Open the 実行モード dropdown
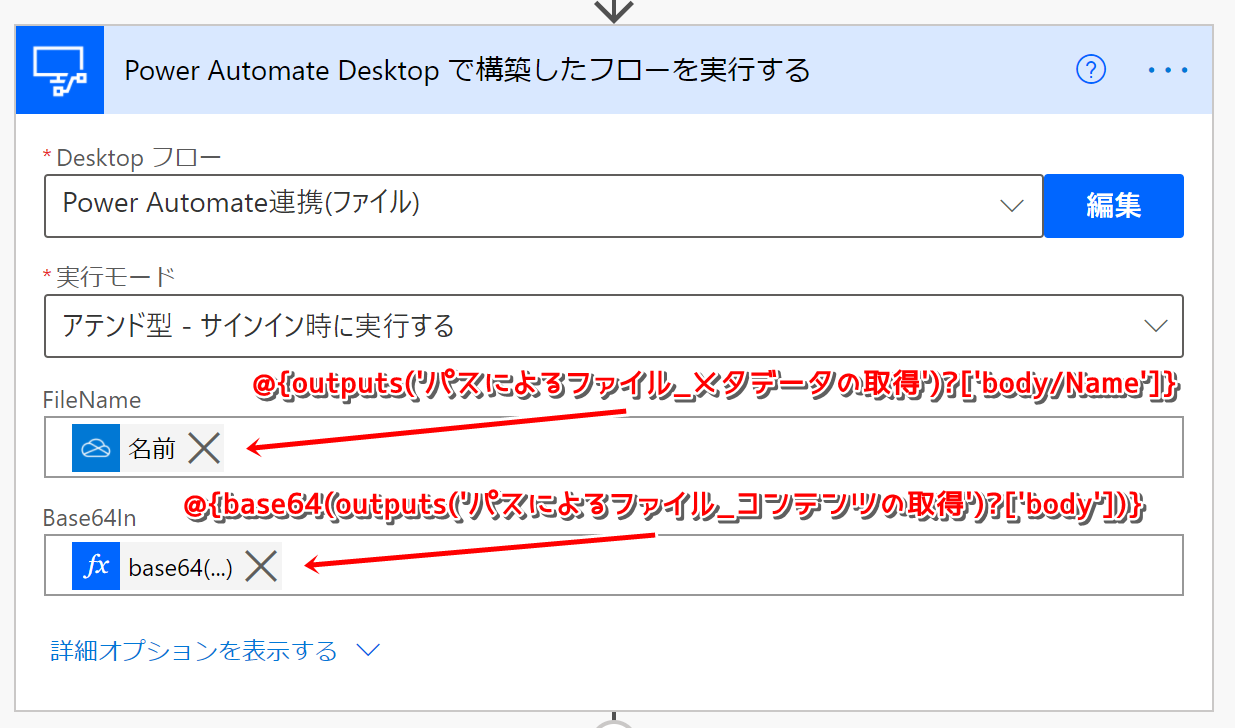Screen dimensions: 1235x728 tap(614, 326)
